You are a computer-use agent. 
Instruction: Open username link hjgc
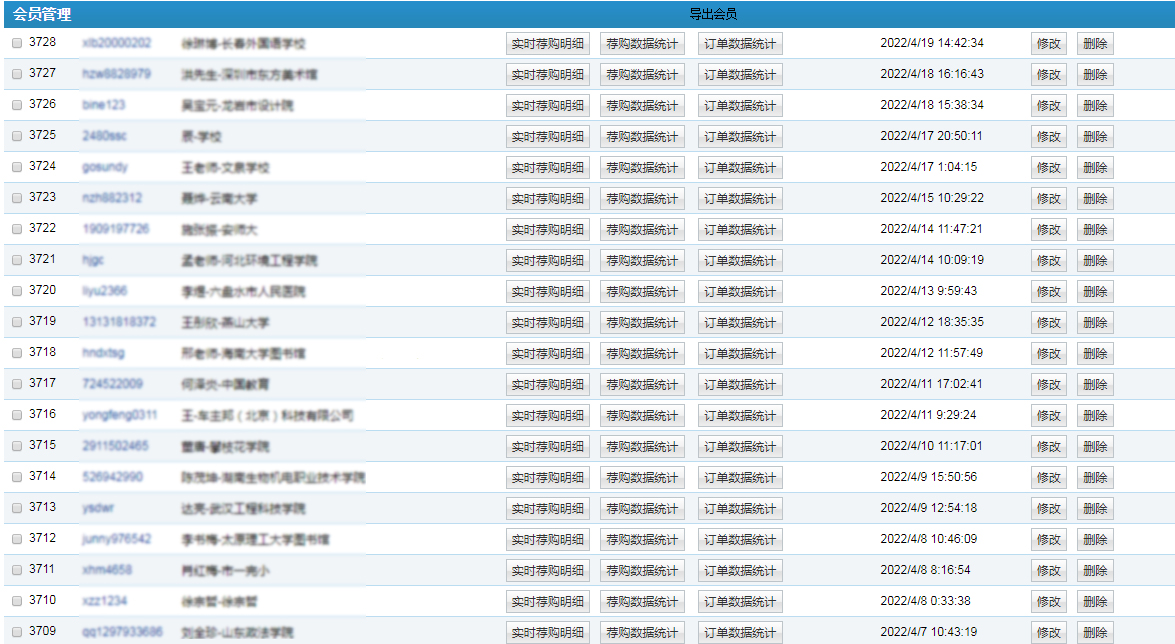93,260
